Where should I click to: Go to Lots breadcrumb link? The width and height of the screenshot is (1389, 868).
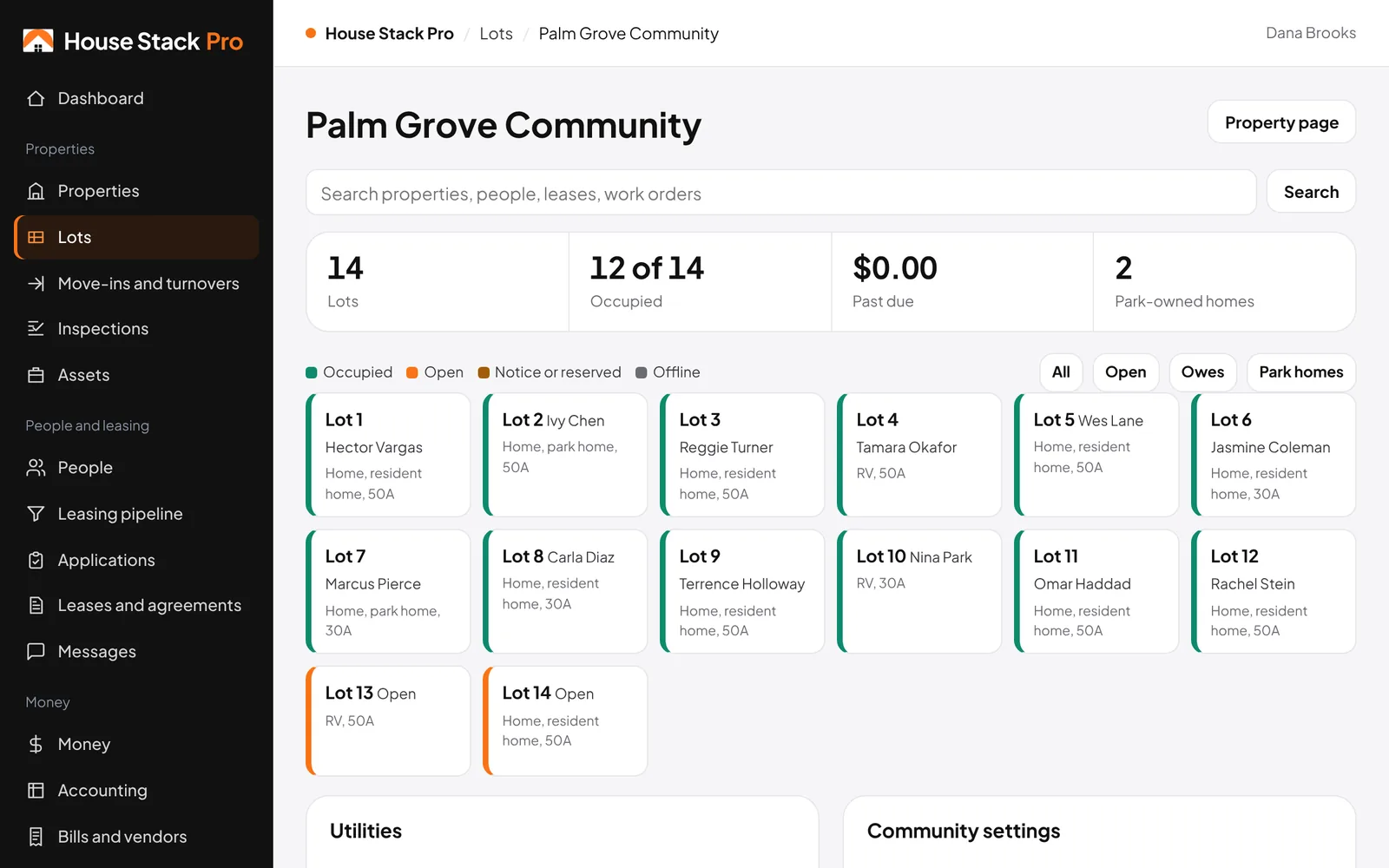pyautogui.click(x=496, y=34)
